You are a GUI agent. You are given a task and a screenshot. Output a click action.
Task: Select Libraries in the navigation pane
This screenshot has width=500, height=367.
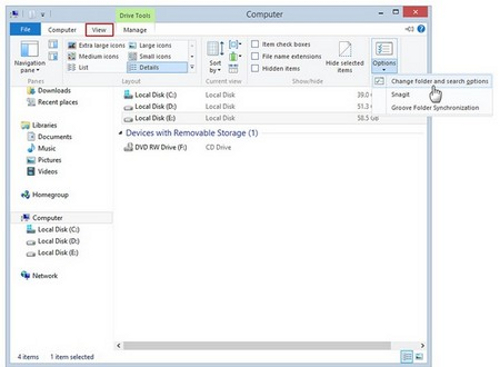click(39, 125)
